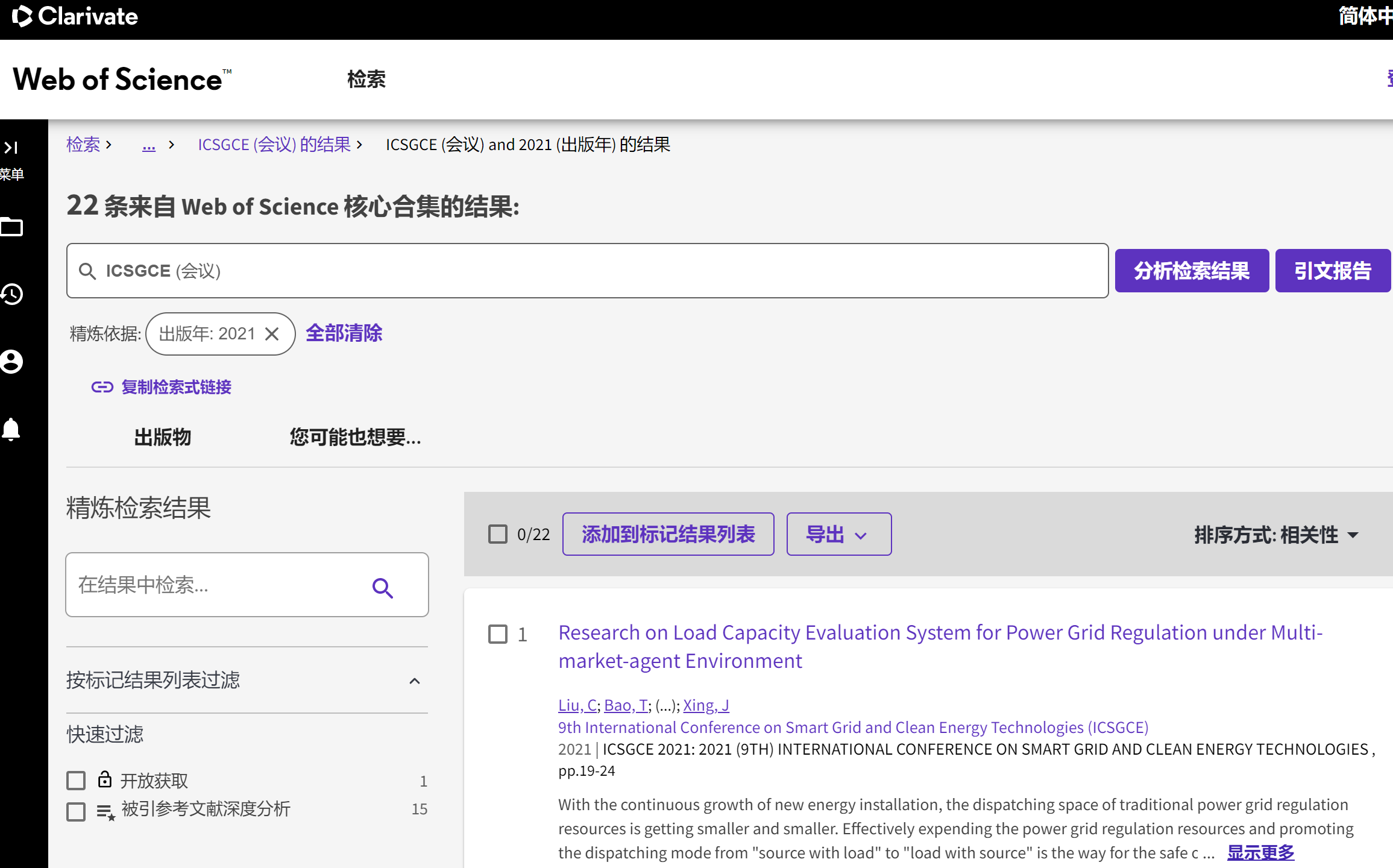This screenshot has height=868, width=1393.
Task: Tick the 被引参考文献深度分析 checkbox
Action: 76,811
